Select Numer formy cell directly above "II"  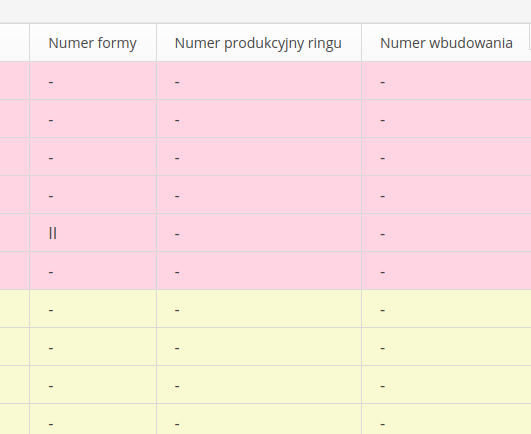pos(93,195)
